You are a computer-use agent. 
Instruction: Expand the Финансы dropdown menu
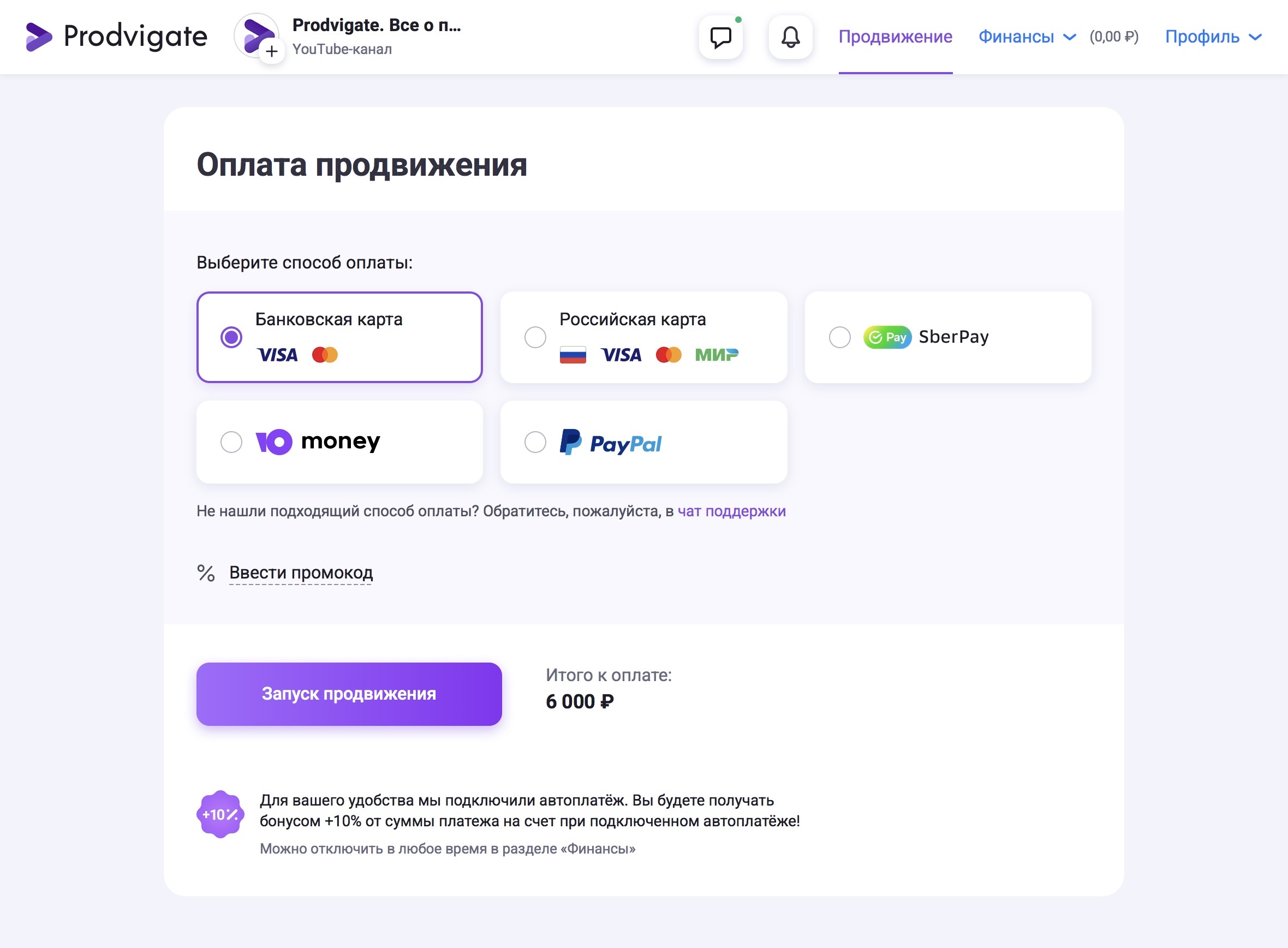coord(1027,37)
